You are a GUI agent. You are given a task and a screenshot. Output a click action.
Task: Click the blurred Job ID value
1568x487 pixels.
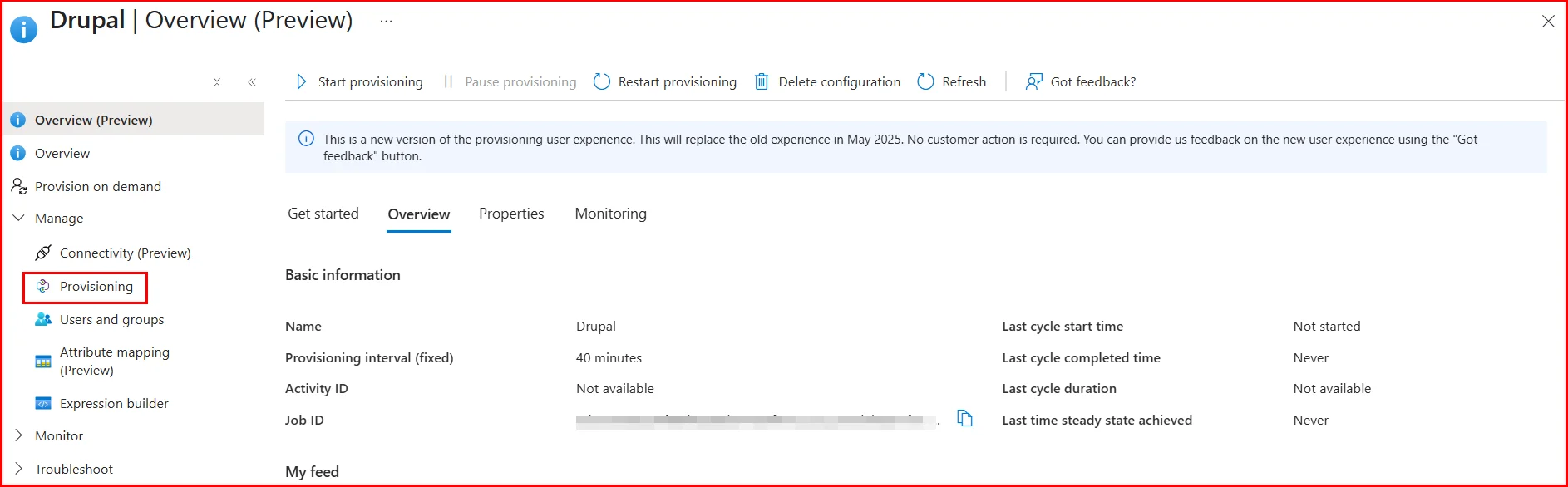tap(758, 421)
